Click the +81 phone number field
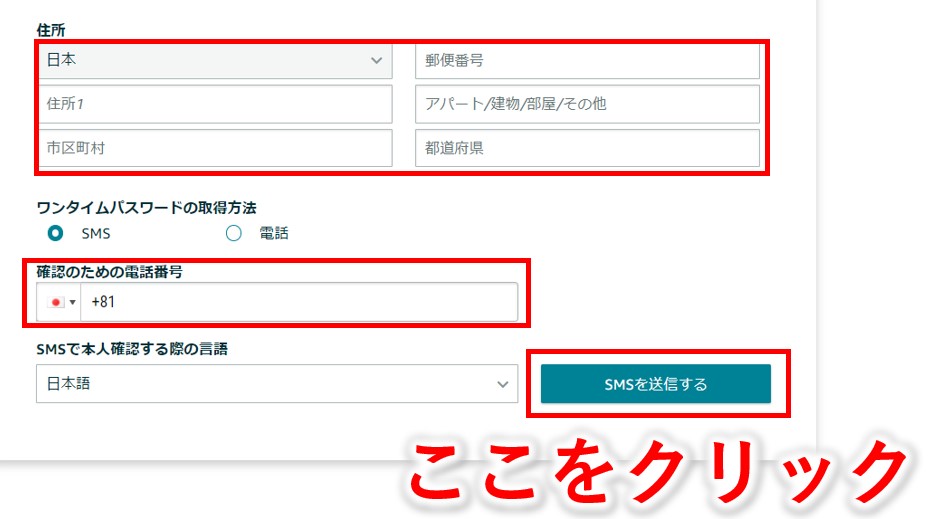Screen dimensions: 928x519 point(299,302)
